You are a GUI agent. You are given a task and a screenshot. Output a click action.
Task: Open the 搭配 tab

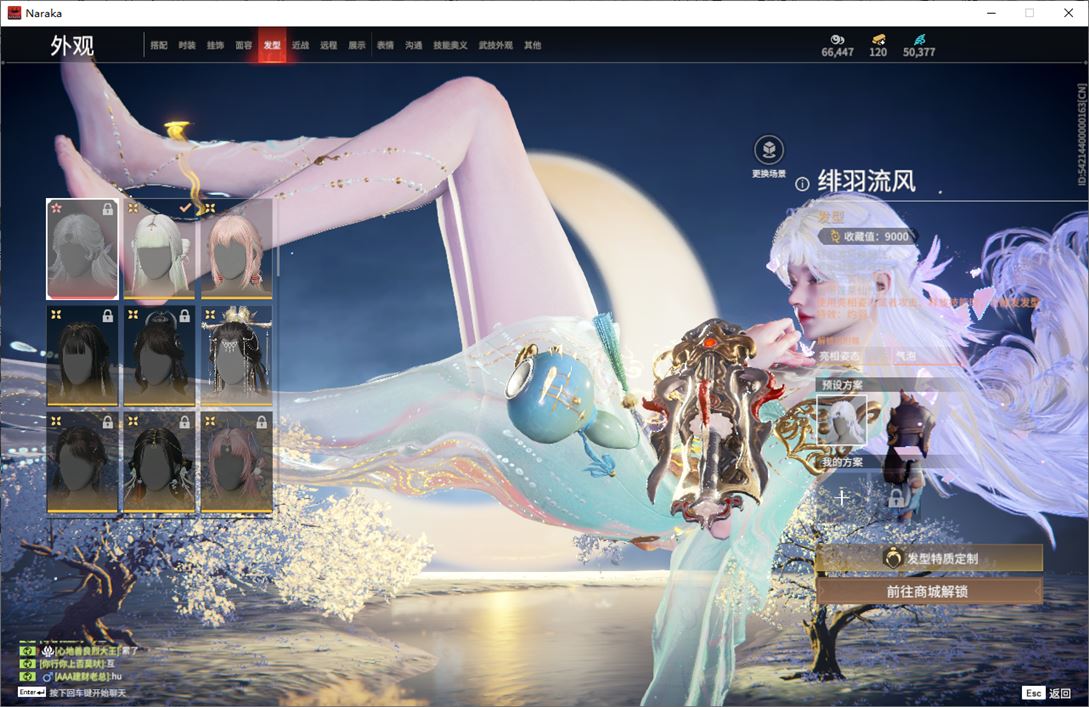click(x=158, y=45)
